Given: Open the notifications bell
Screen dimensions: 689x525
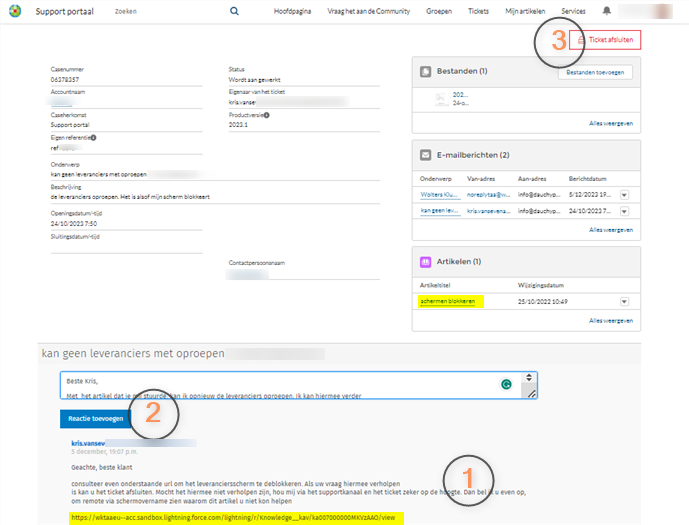Looking at the screenshot, I should (x=606, y=11).
